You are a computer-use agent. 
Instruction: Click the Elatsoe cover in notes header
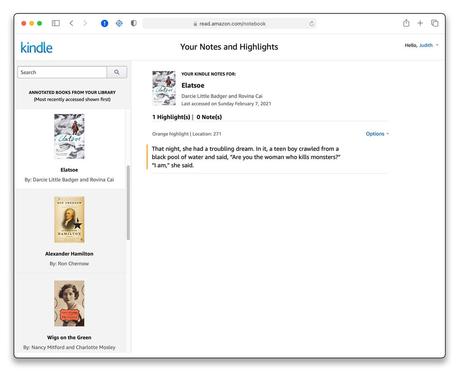(x=164, y=88)
